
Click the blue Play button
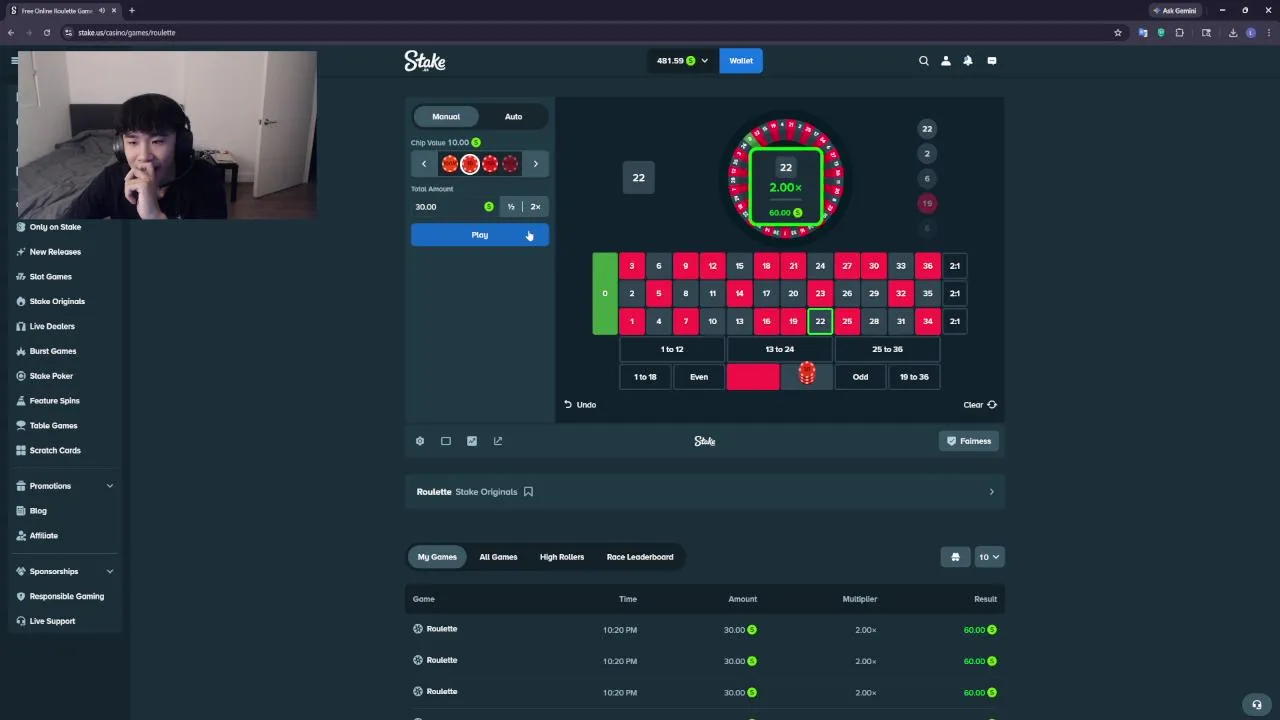pos(480,235)
